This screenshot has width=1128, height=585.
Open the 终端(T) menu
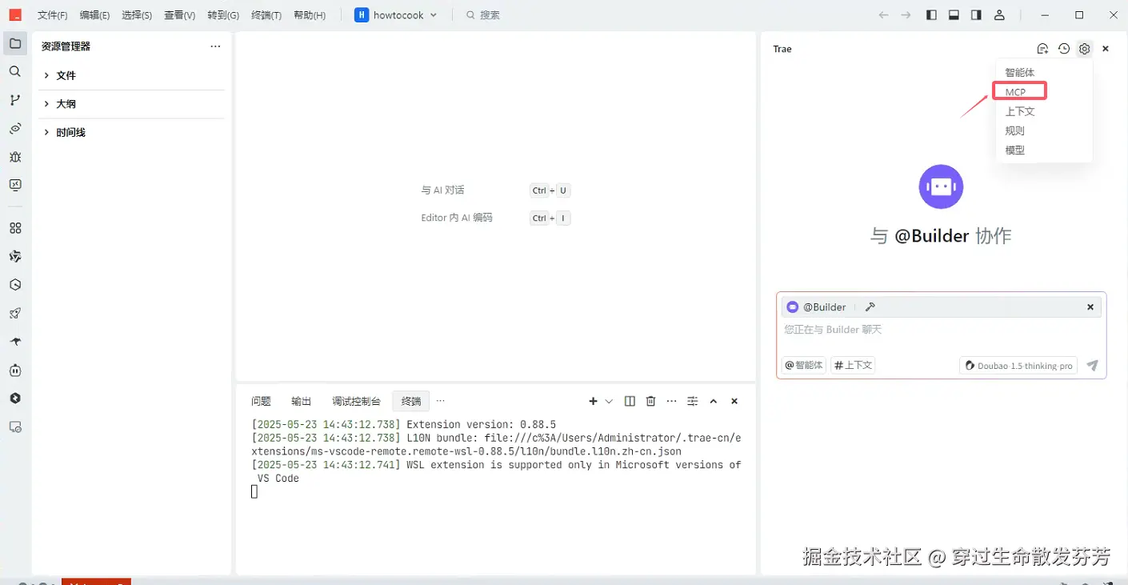tap(266, 15)
